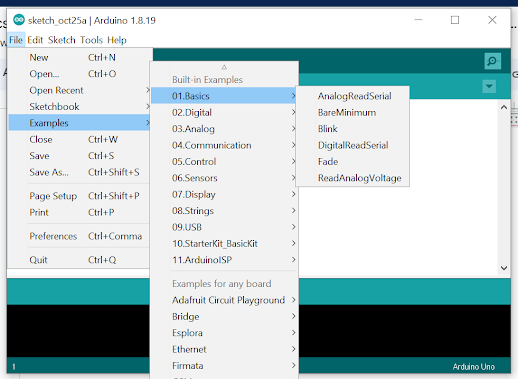This screenshot has width=518, height=379.
Task: Choose New from File menu
Action: pos(79,57)
